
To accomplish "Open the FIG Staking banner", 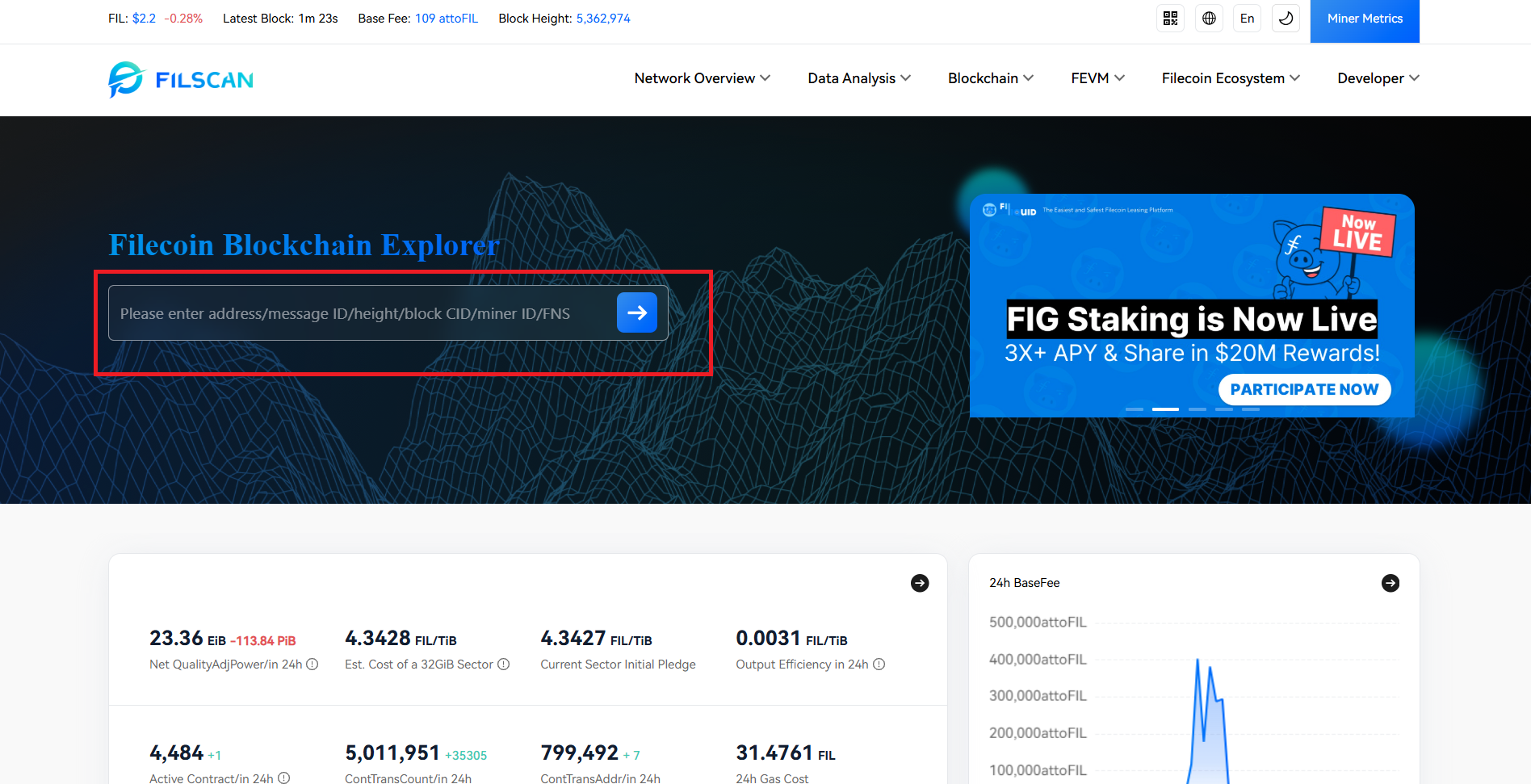I will (x=1192, y=305).
